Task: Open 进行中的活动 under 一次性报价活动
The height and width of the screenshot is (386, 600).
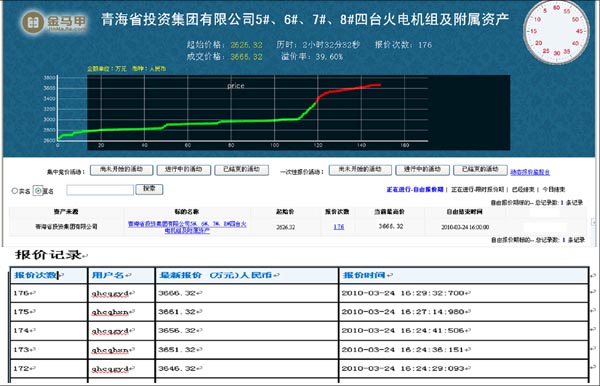Action: [422, 170]
